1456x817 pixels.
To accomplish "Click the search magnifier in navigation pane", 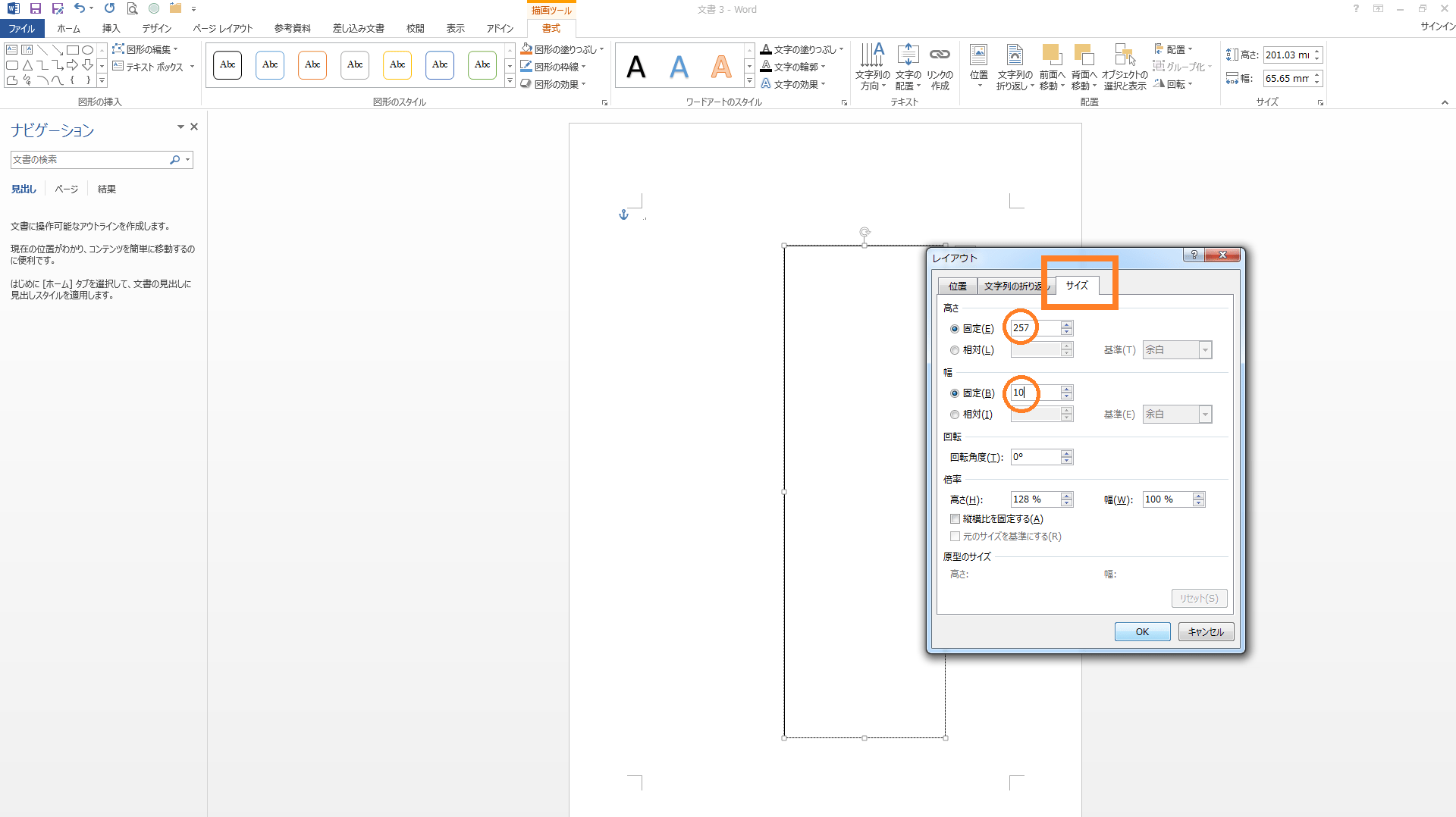I will [x=175, y=159].
